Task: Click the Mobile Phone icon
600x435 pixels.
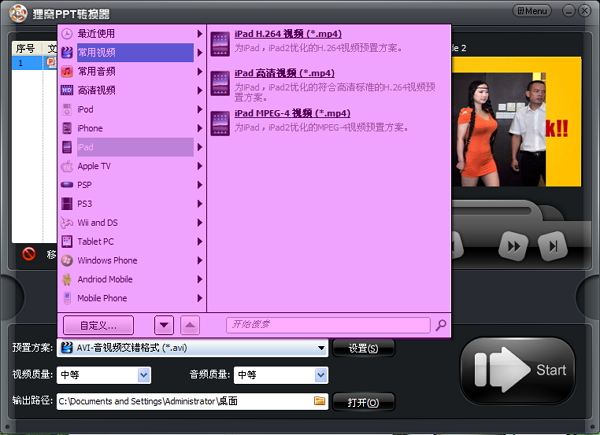Action: (x=67, y=298)
